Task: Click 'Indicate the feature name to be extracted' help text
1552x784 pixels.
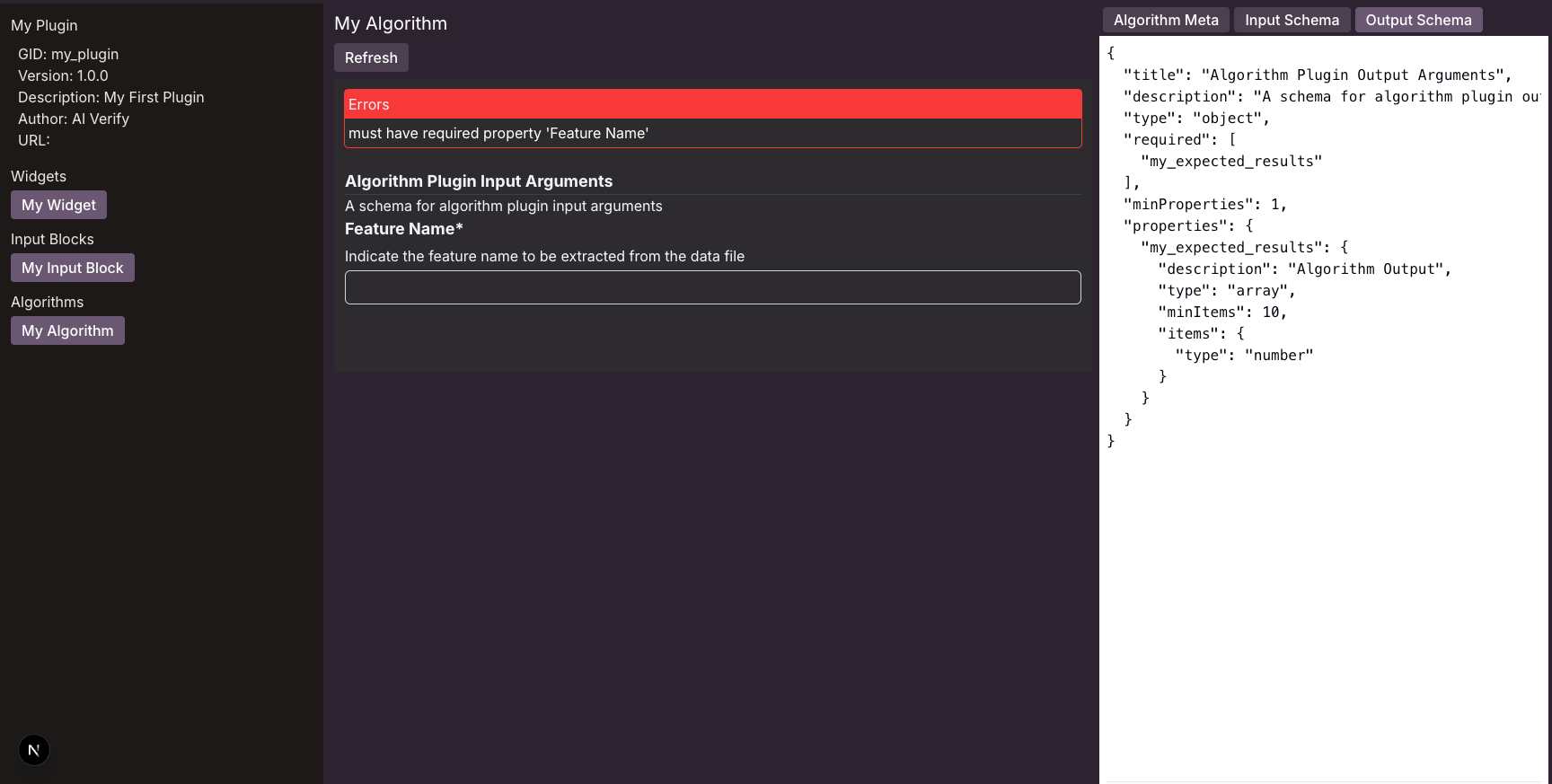Action: point(545,256)
